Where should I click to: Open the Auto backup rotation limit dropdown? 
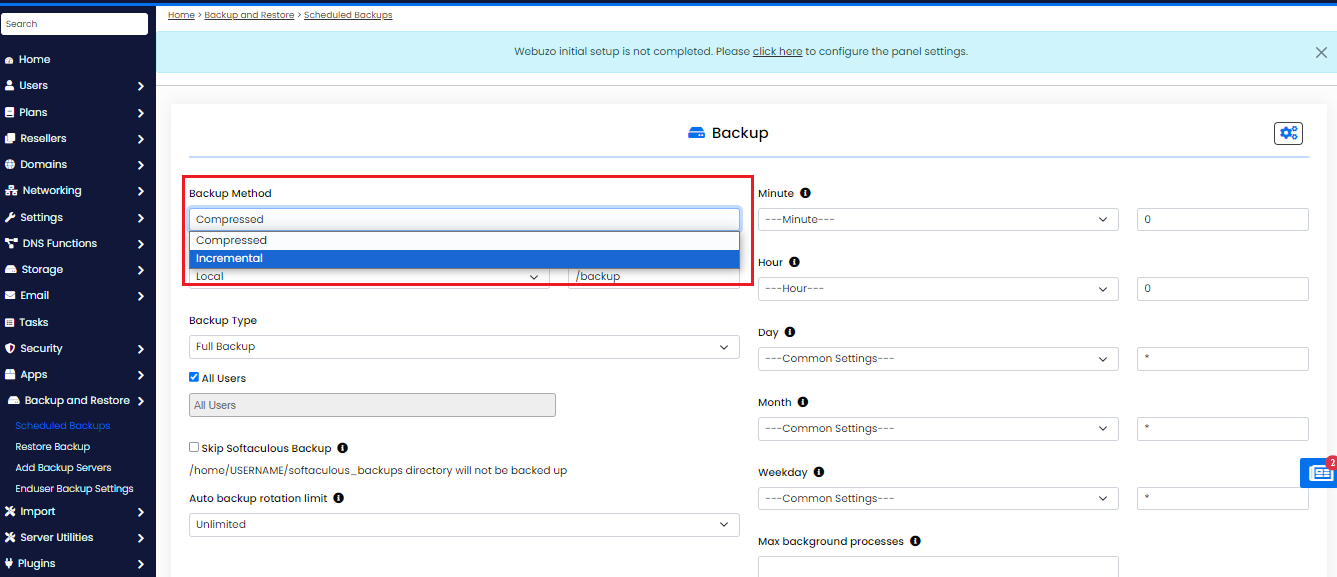[x=464, y=525]
